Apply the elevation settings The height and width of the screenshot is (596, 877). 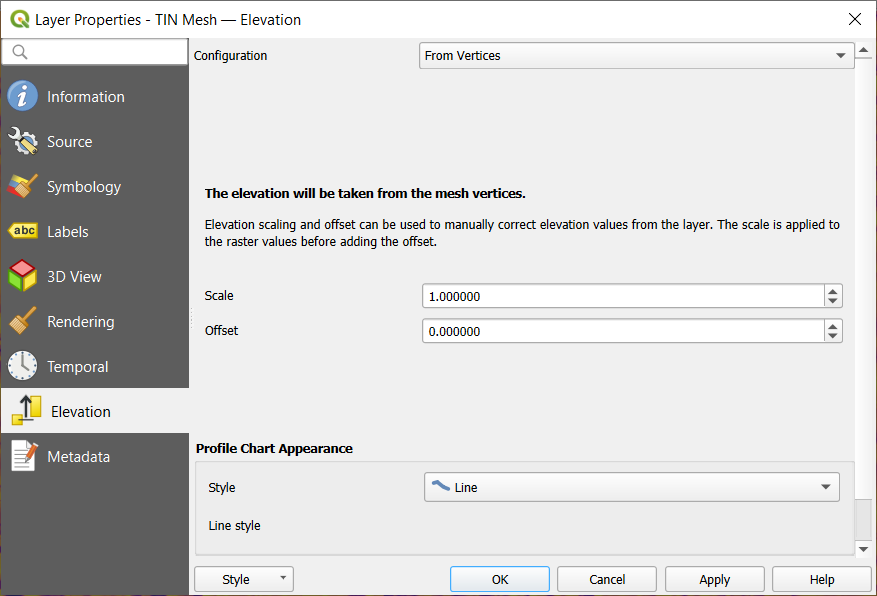pyautogui.click(x=714, y=578)
